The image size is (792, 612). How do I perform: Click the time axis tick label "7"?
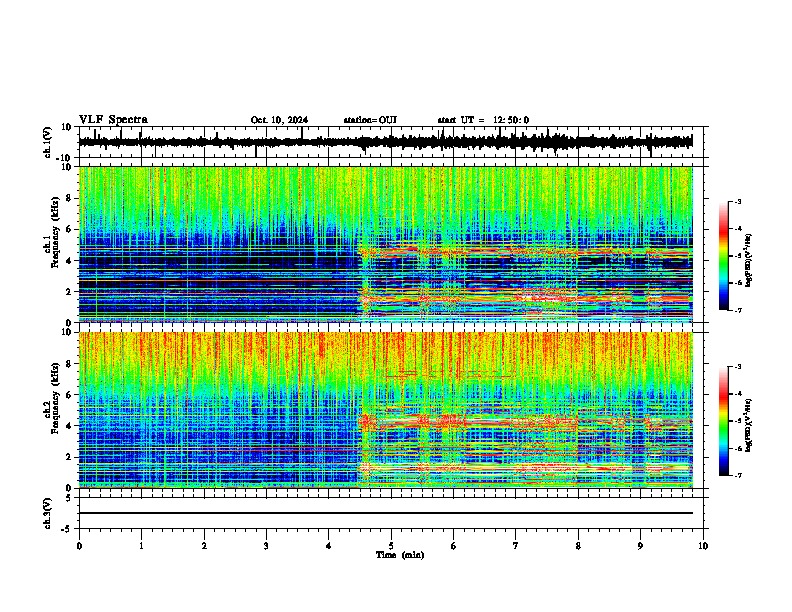click(x=516, y=546)
